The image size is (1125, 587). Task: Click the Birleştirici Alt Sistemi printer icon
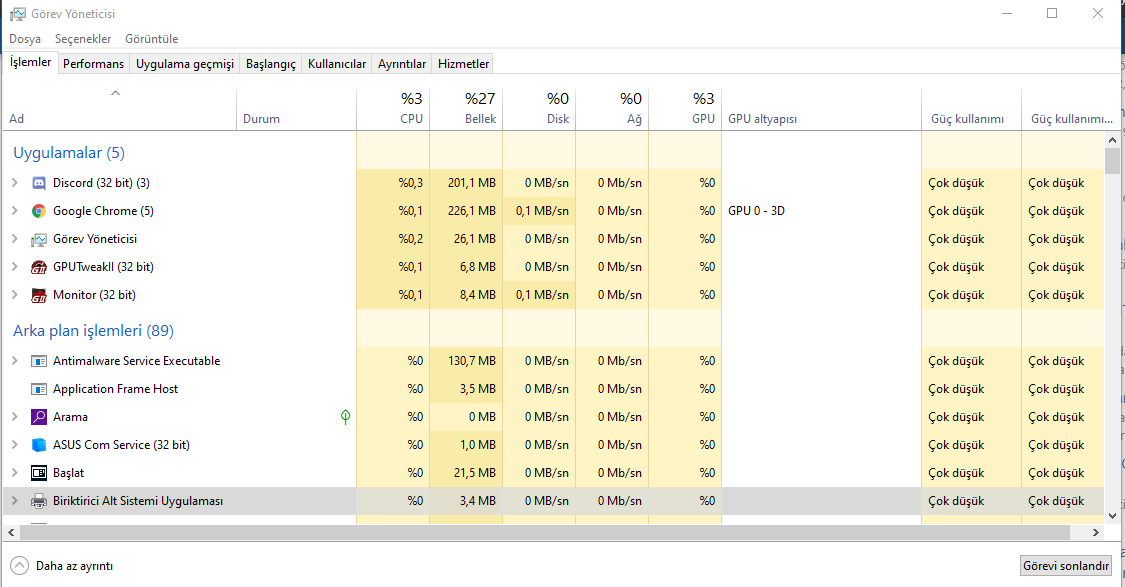(39, 501)
